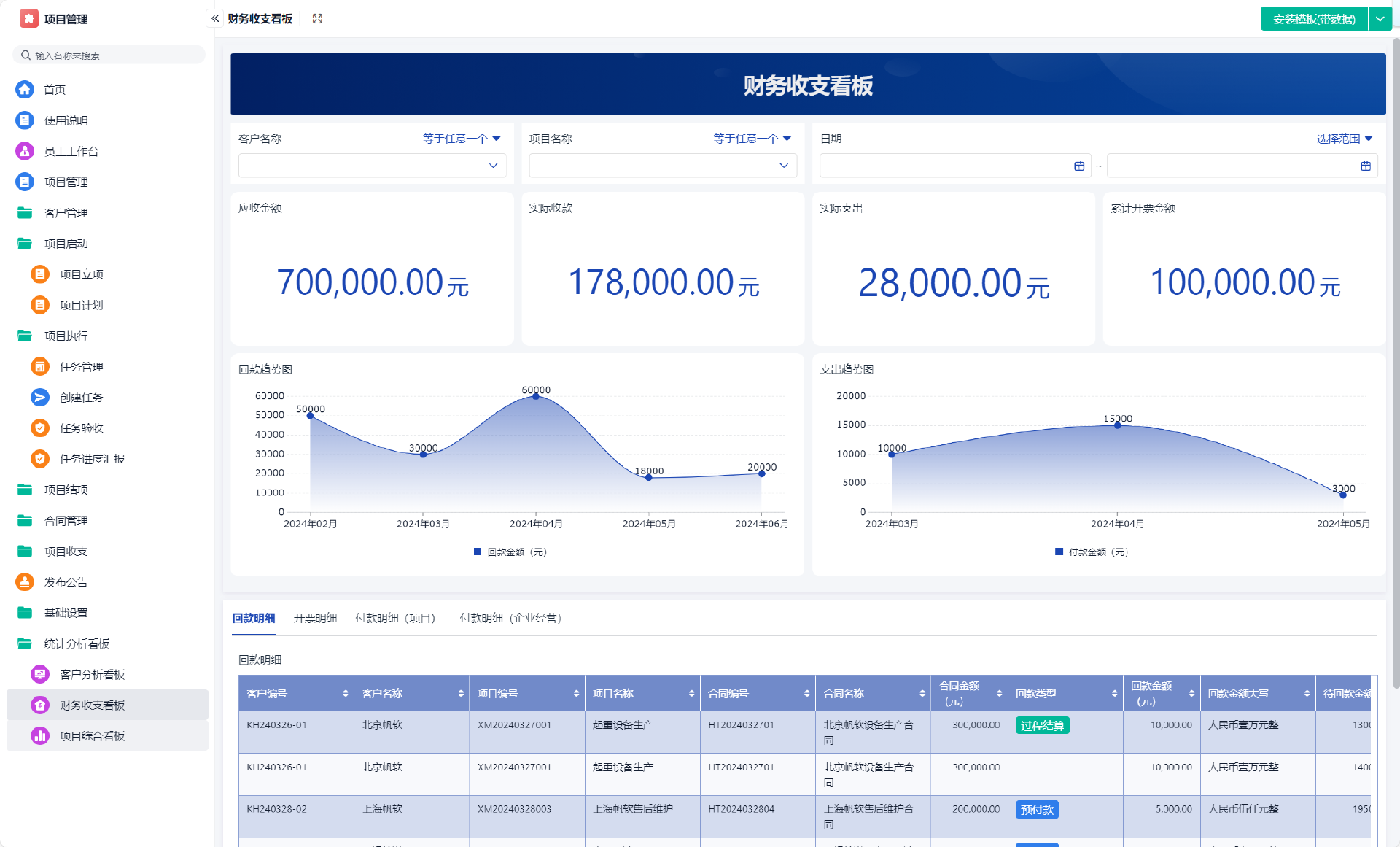Click the home icon beside 首页
Image resolution: width=1400 pixels, height=847 pixels.
(x=25, y=89)
